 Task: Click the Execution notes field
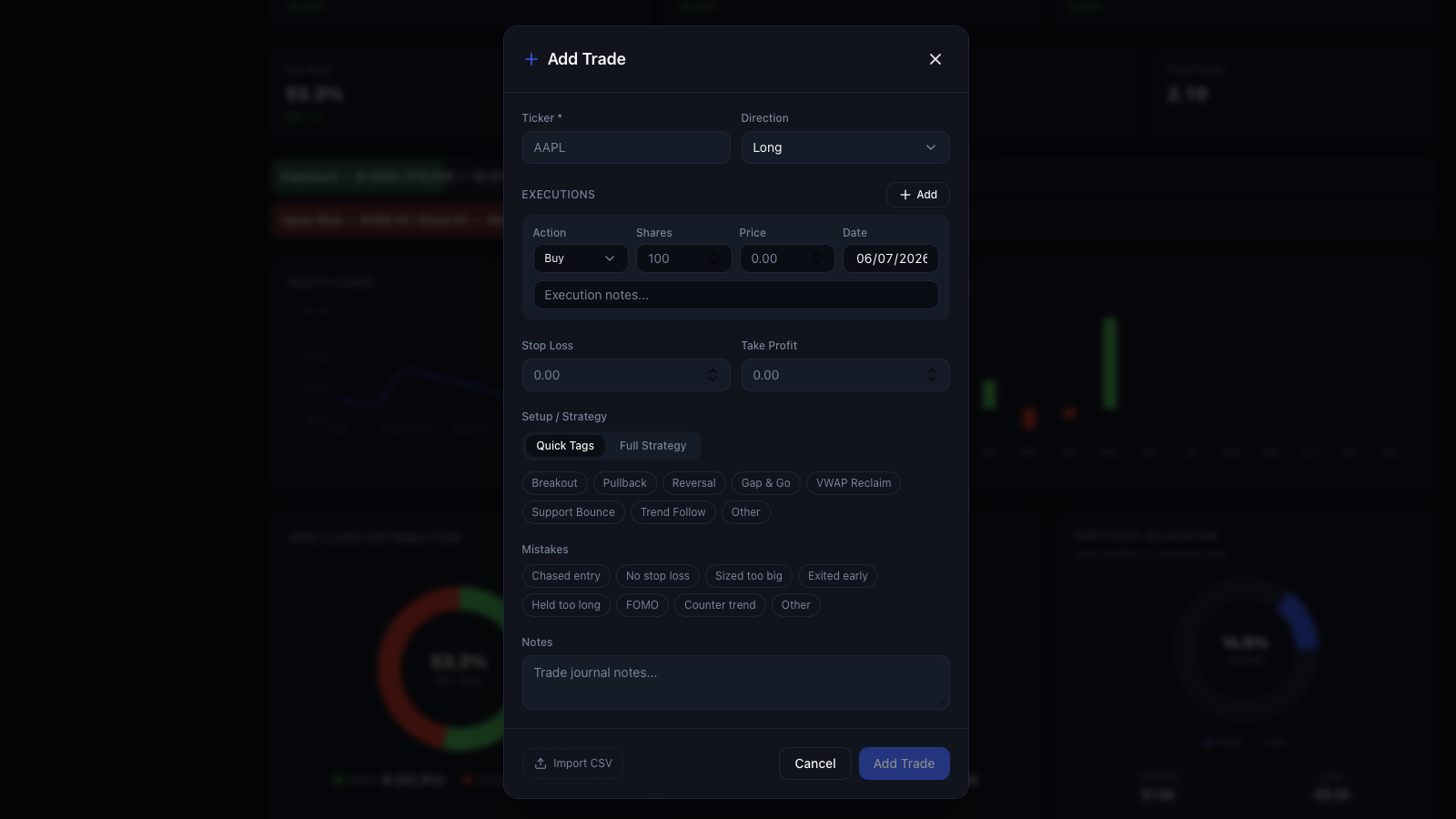click(735, 295)
